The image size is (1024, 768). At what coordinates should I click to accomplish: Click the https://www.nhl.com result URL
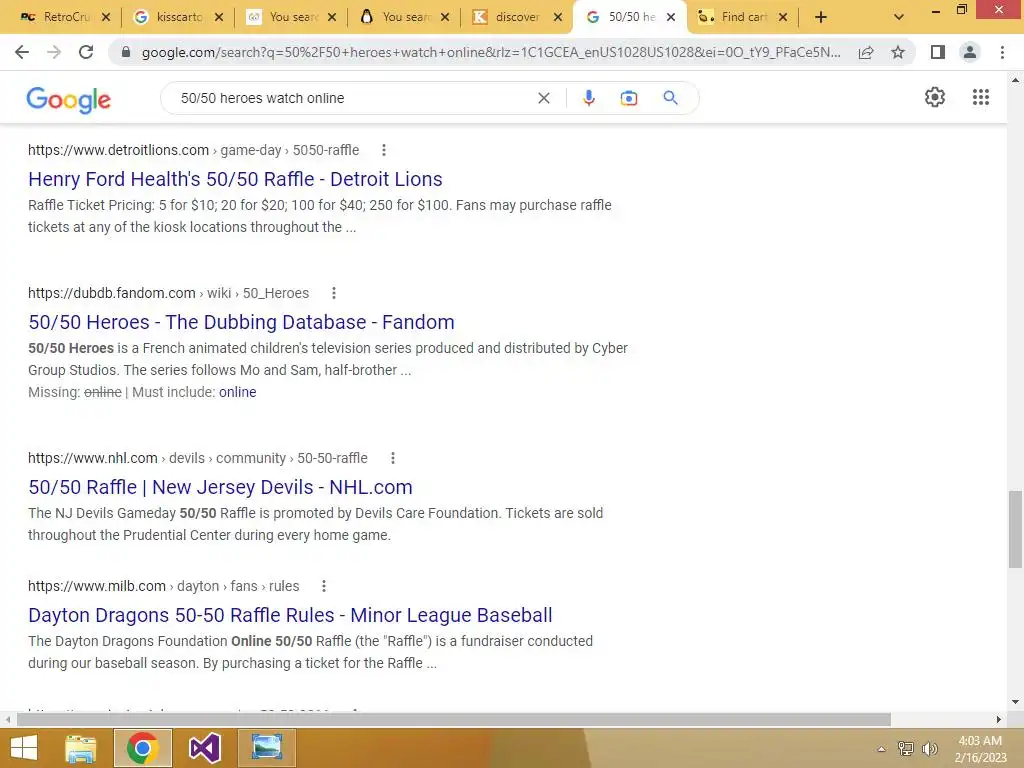[93, 458]
